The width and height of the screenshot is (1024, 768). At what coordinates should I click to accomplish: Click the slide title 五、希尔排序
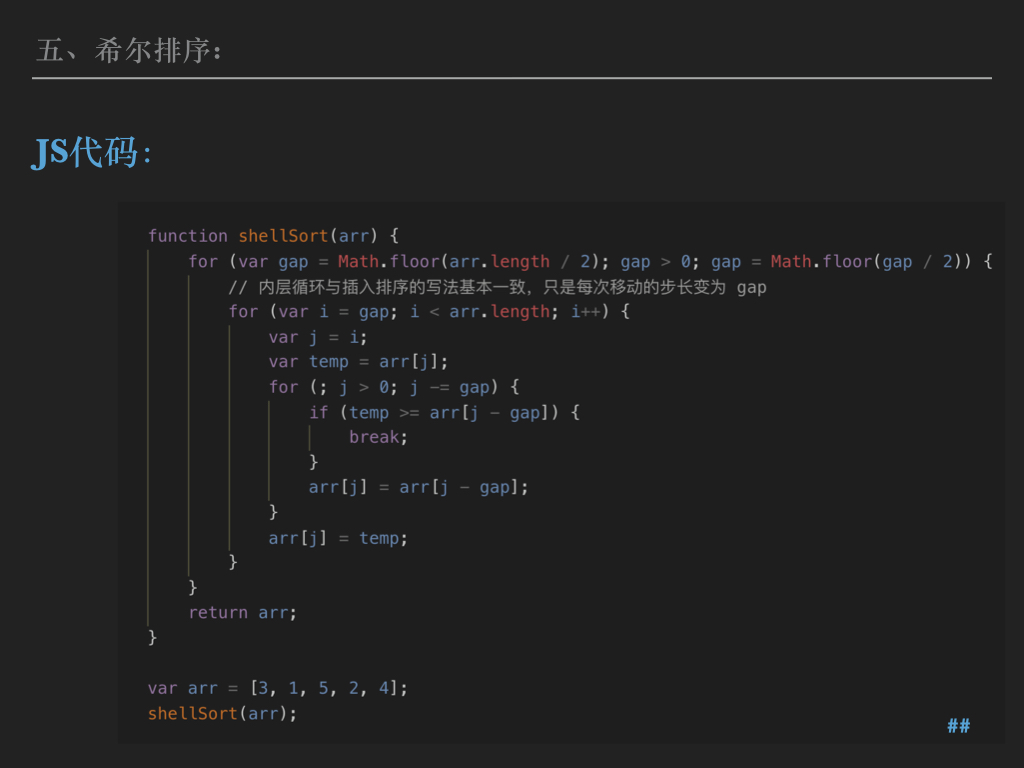pyautogui.click(x=128, y=50)
